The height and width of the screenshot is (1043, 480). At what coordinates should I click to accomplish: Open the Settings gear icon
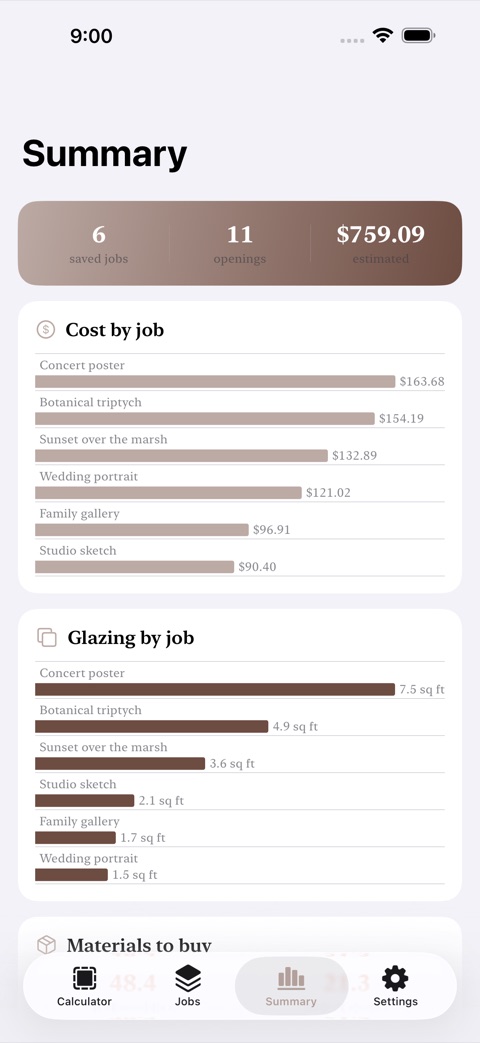pyautogui.click(x=395, y=978)
